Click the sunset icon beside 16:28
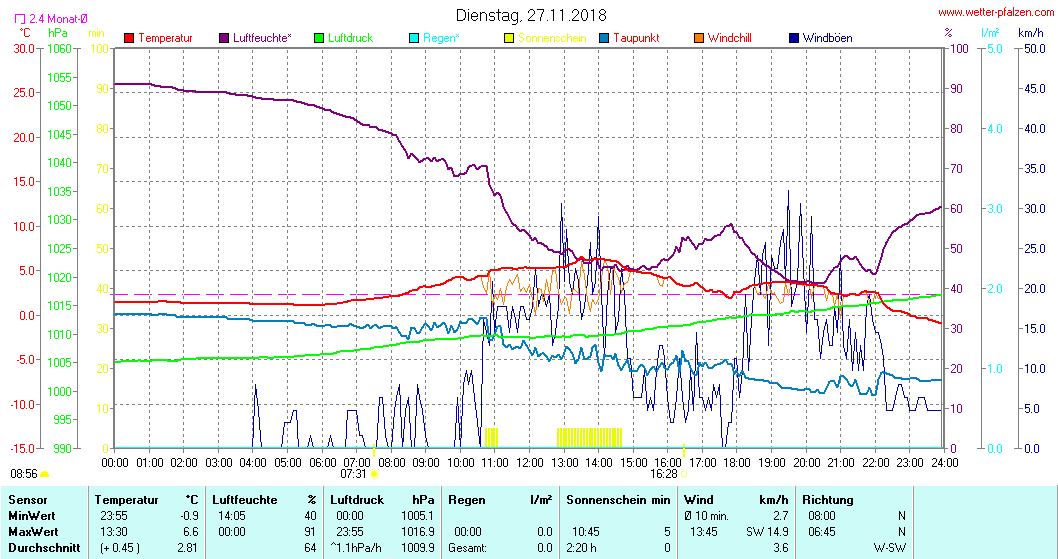 684,474
